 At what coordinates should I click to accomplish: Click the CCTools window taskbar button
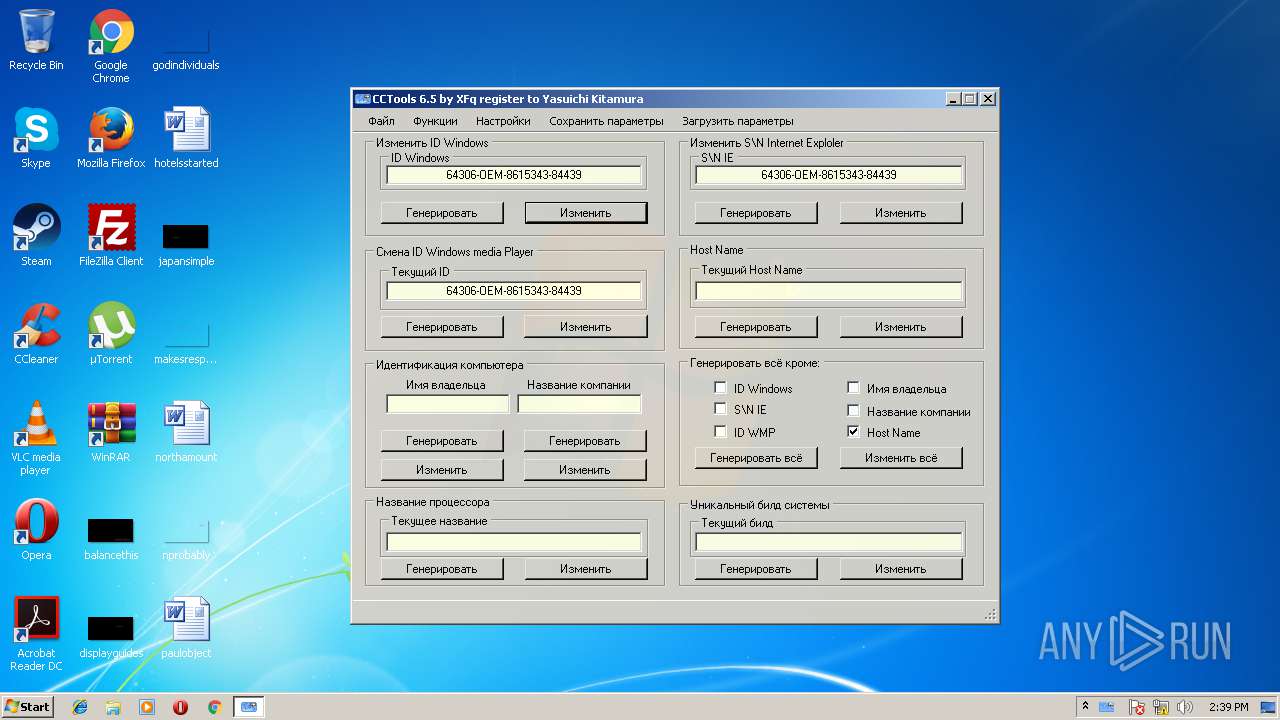pos(248,707)
